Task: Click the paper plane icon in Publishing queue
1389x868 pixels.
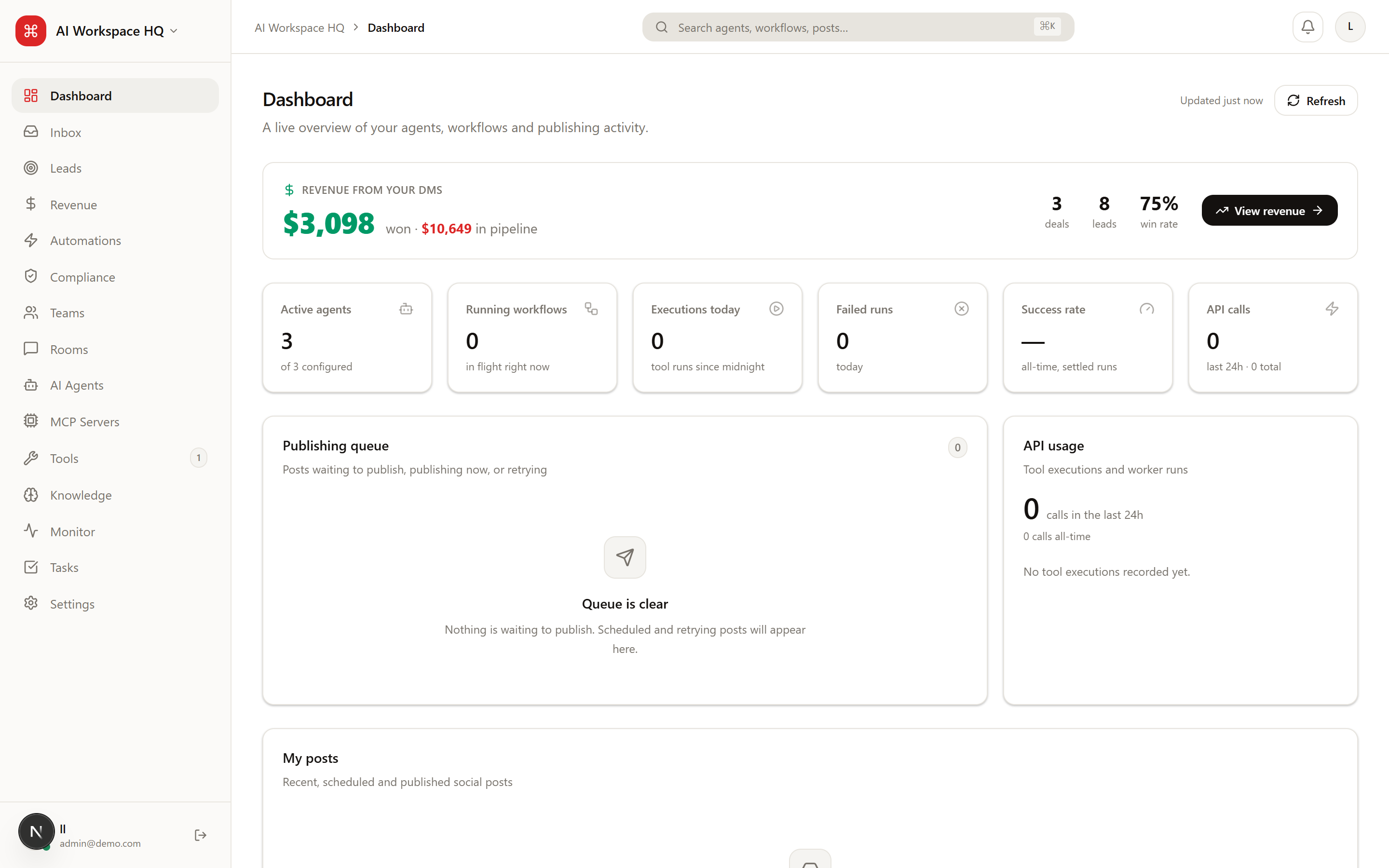Action: [625, 557]
